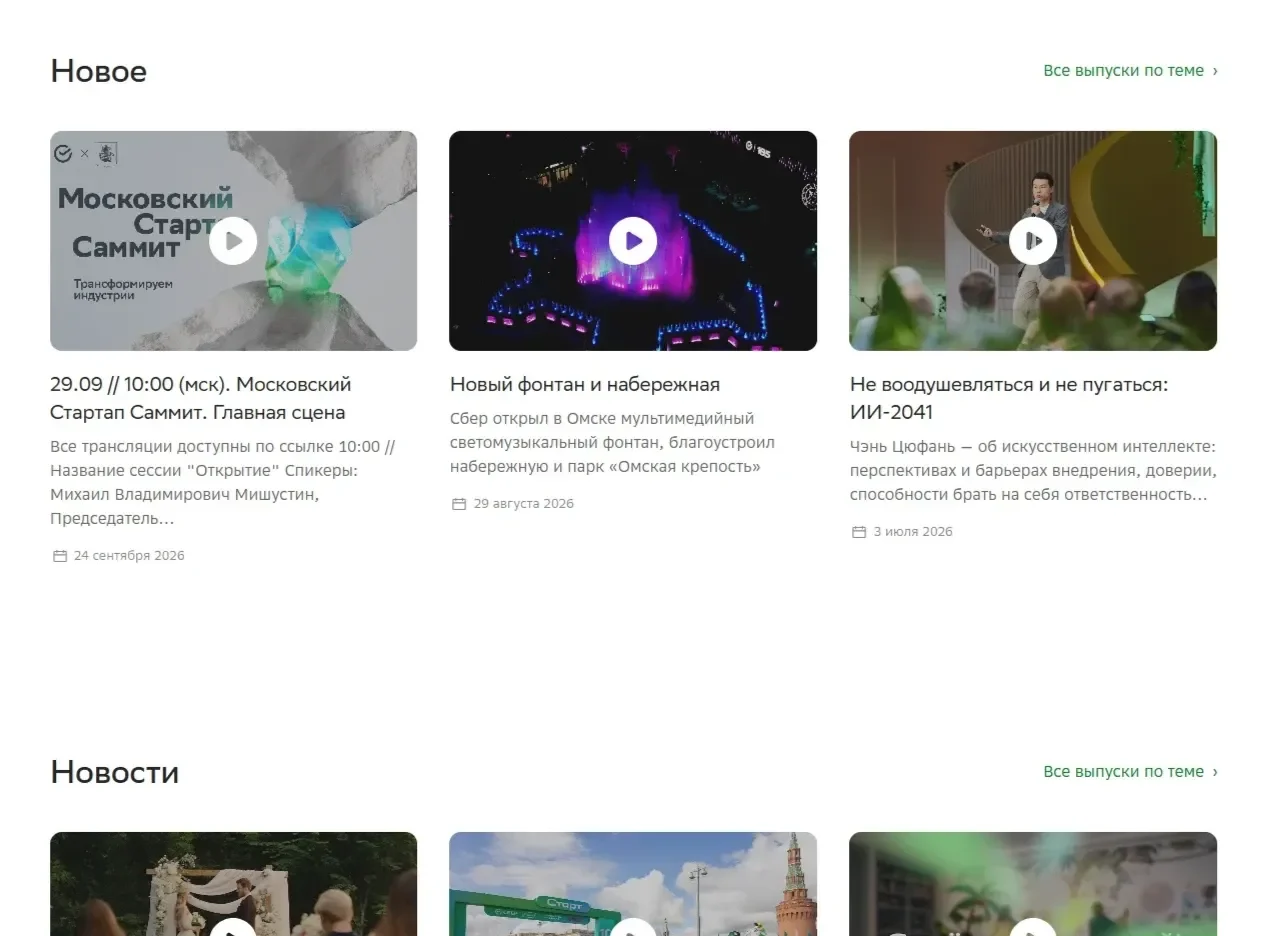Click the chevron arrow beside the Новости link
Screen dimensions: 1278x936
[x=1215, y=772]
